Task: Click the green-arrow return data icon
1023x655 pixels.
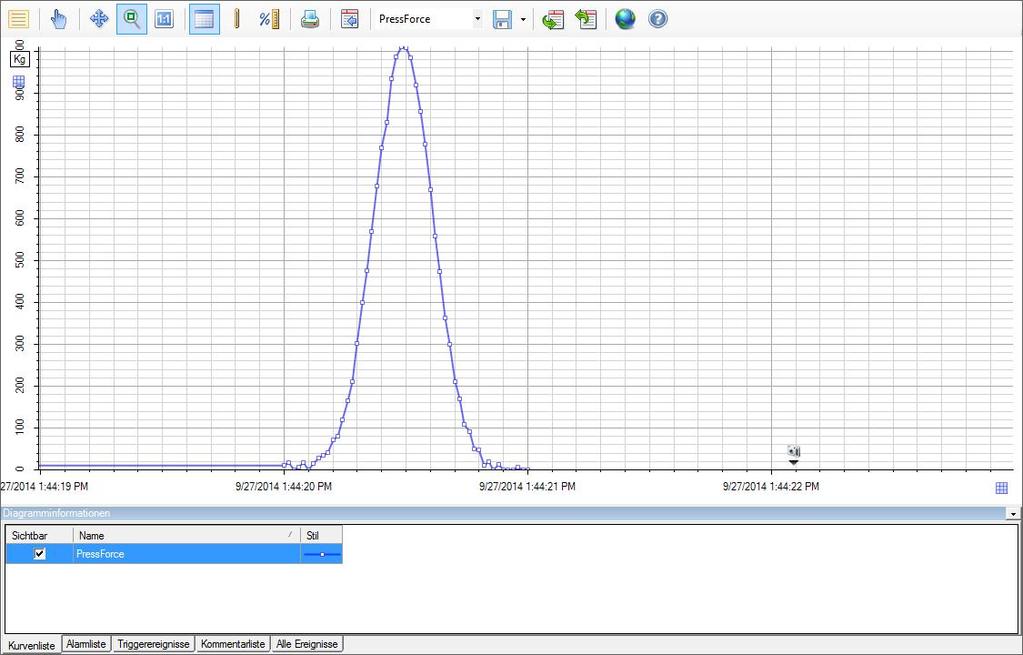Action: coord(586,19)
